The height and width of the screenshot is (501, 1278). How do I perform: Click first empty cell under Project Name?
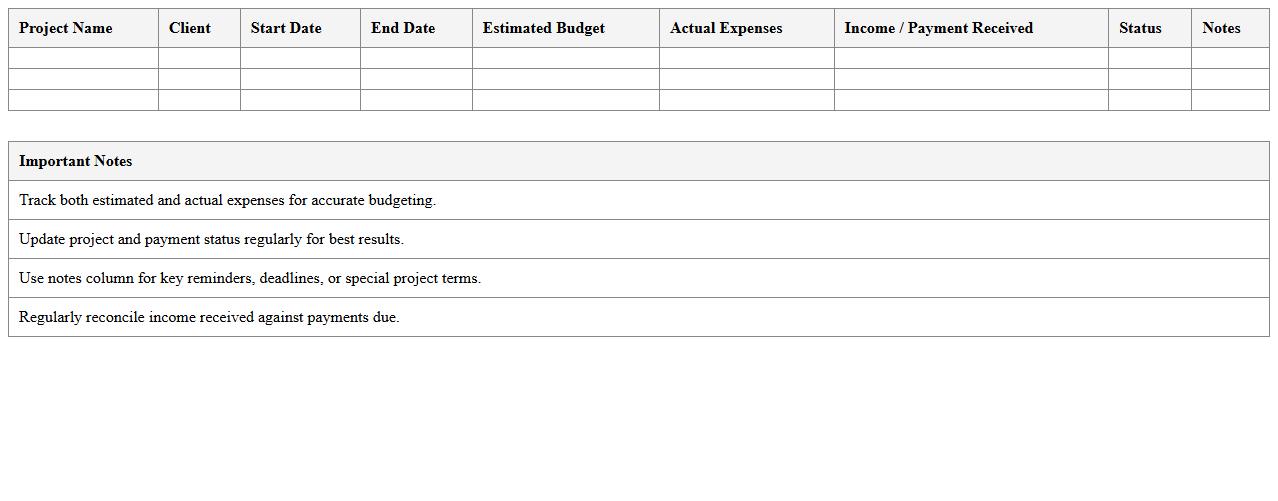[x=83, y=58]
